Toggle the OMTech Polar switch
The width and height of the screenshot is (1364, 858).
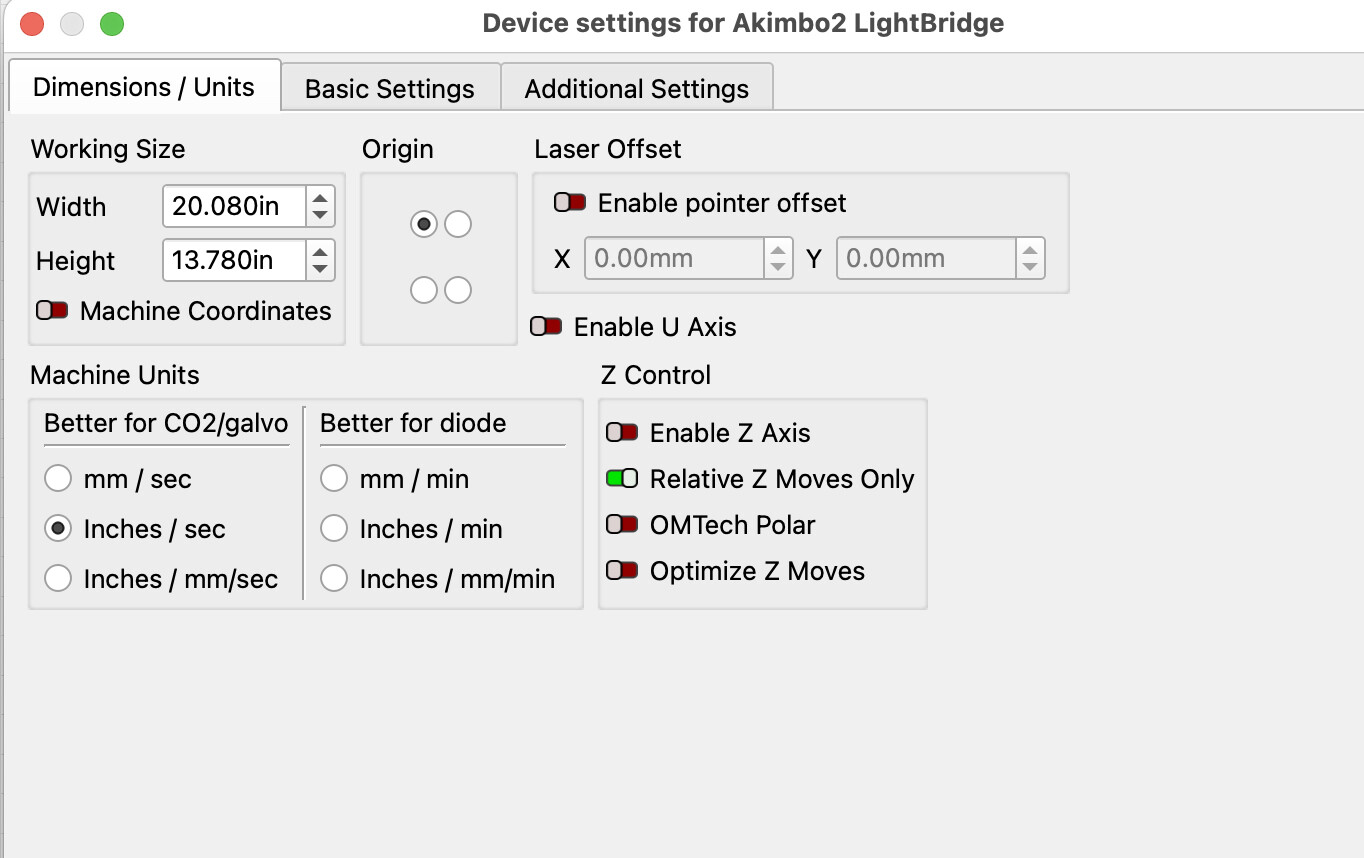click(622, 525)
